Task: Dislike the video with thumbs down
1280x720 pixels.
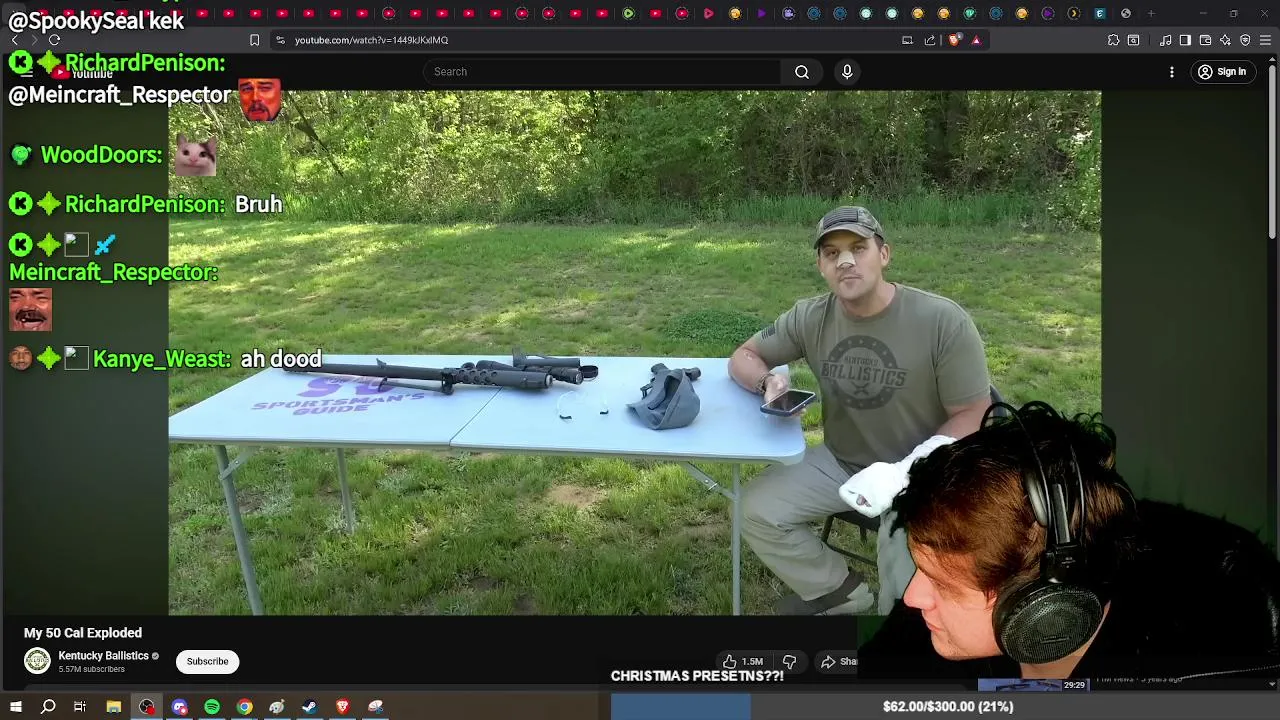Action: pos(789,661)
